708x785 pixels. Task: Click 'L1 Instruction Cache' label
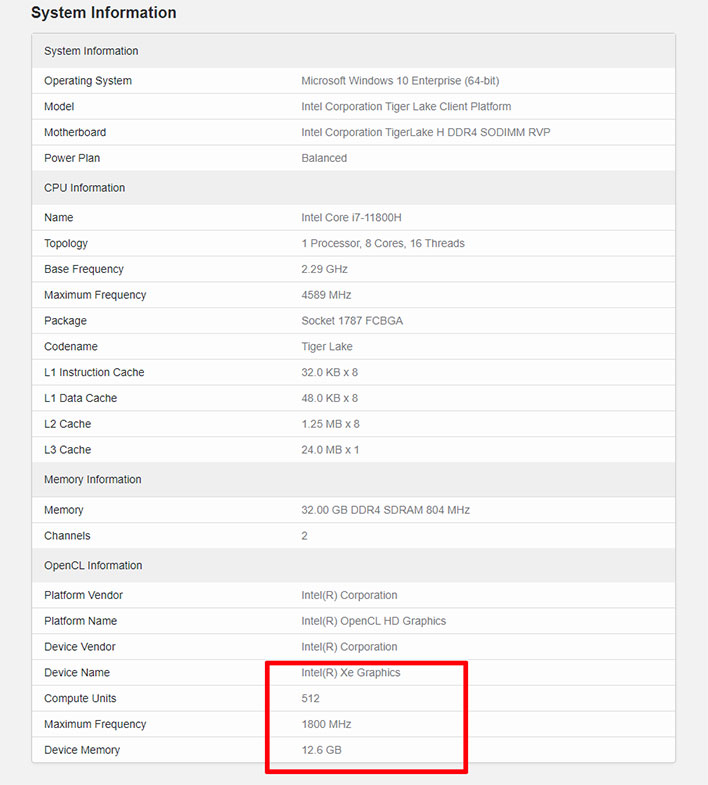[94, 372]
